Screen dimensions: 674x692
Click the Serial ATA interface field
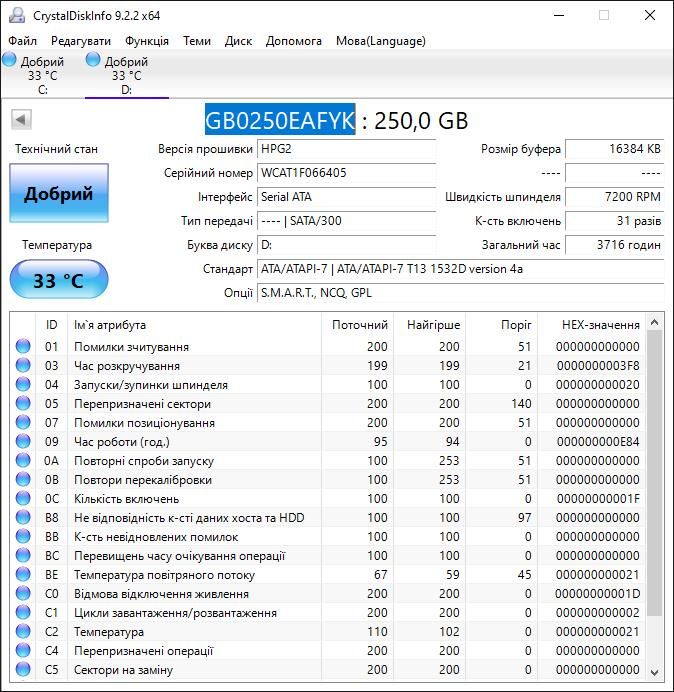(346, 197)
